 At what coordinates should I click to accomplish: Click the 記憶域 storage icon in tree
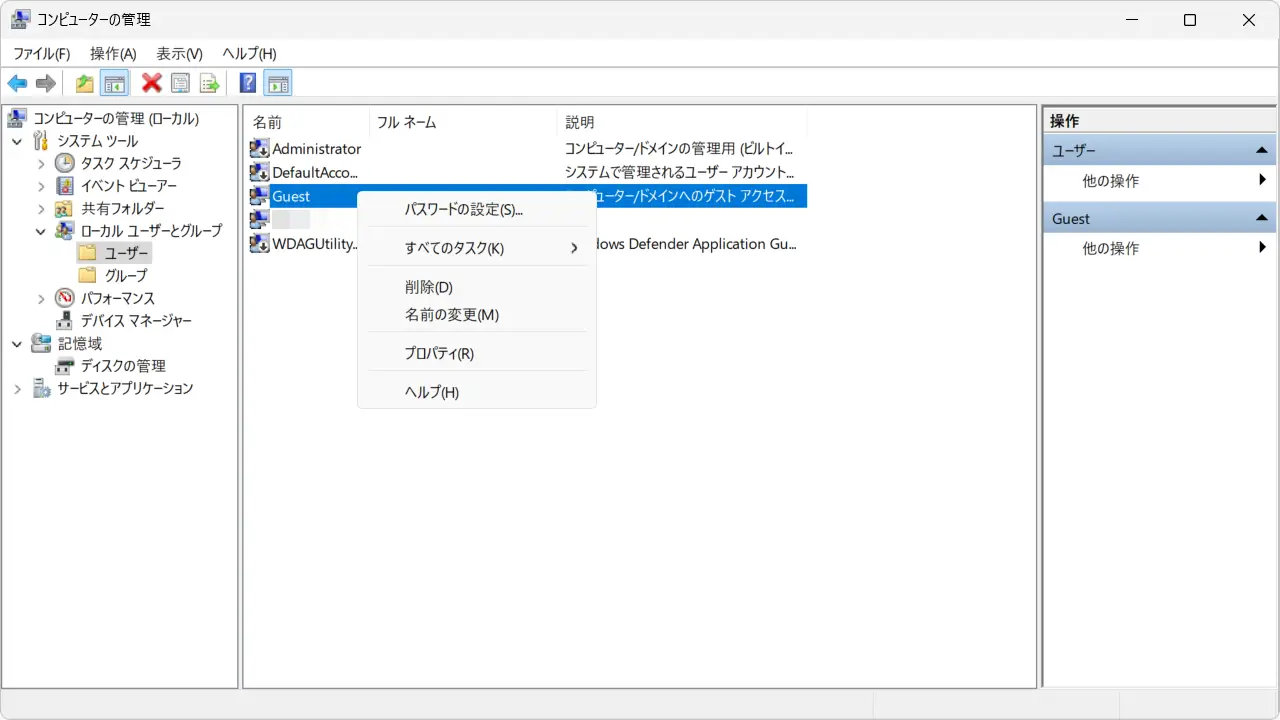41,343
